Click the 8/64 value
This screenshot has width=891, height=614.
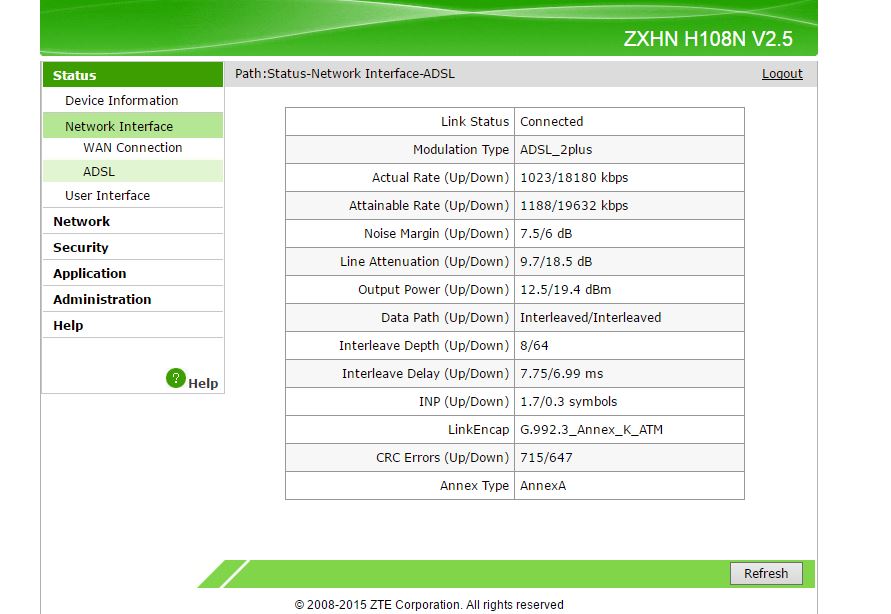tap(534, 345)
